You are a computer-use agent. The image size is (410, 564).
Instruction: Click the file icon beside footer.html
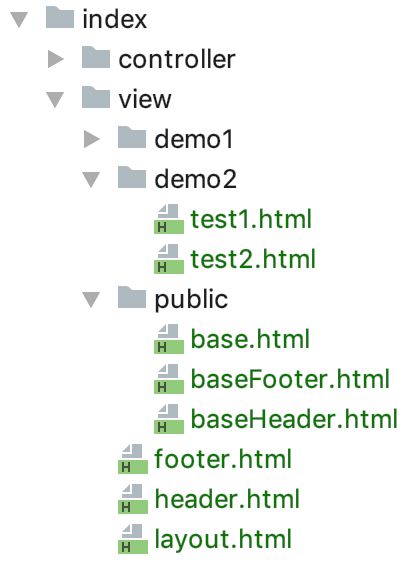133,459
